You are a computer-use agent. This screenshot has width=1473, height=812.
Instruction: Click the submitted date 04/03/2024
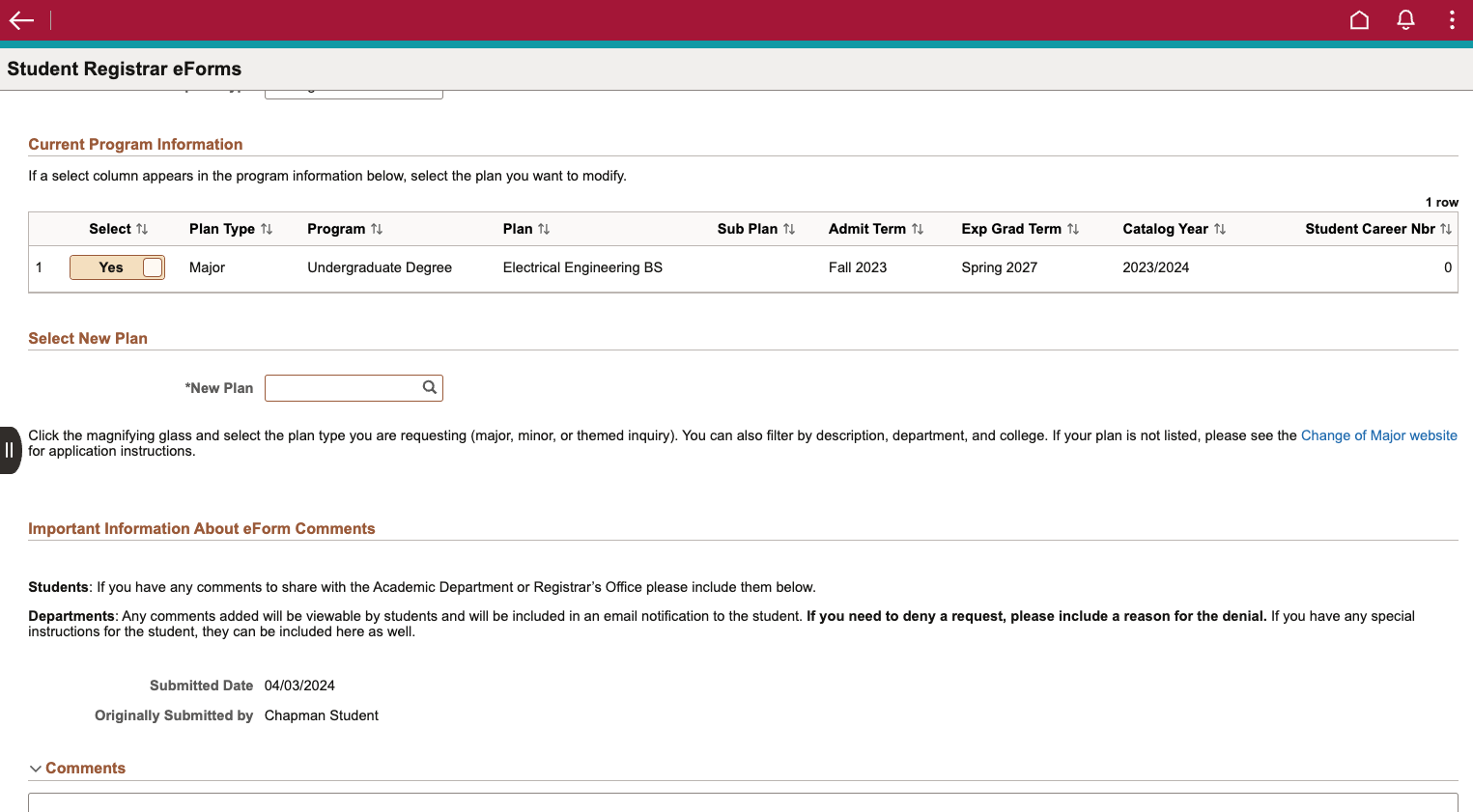pos(299,686)
